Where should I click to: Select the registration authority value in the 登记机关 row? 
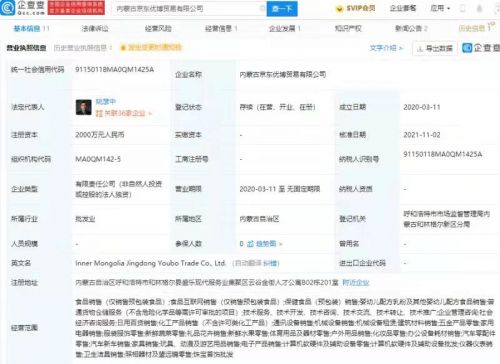[447, 219]
